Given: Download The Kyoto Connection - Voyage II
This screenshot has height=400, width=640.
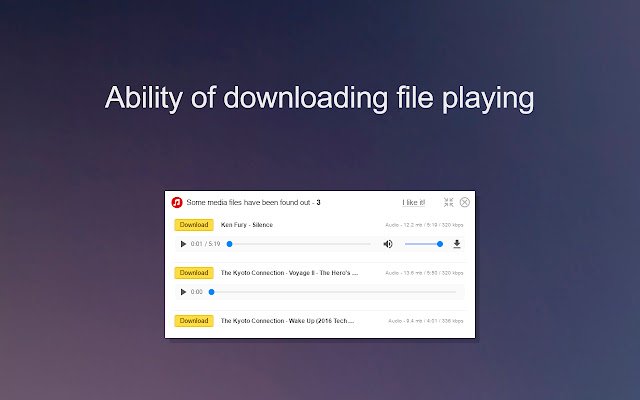Looking at the screenshot, I should 194,273.
